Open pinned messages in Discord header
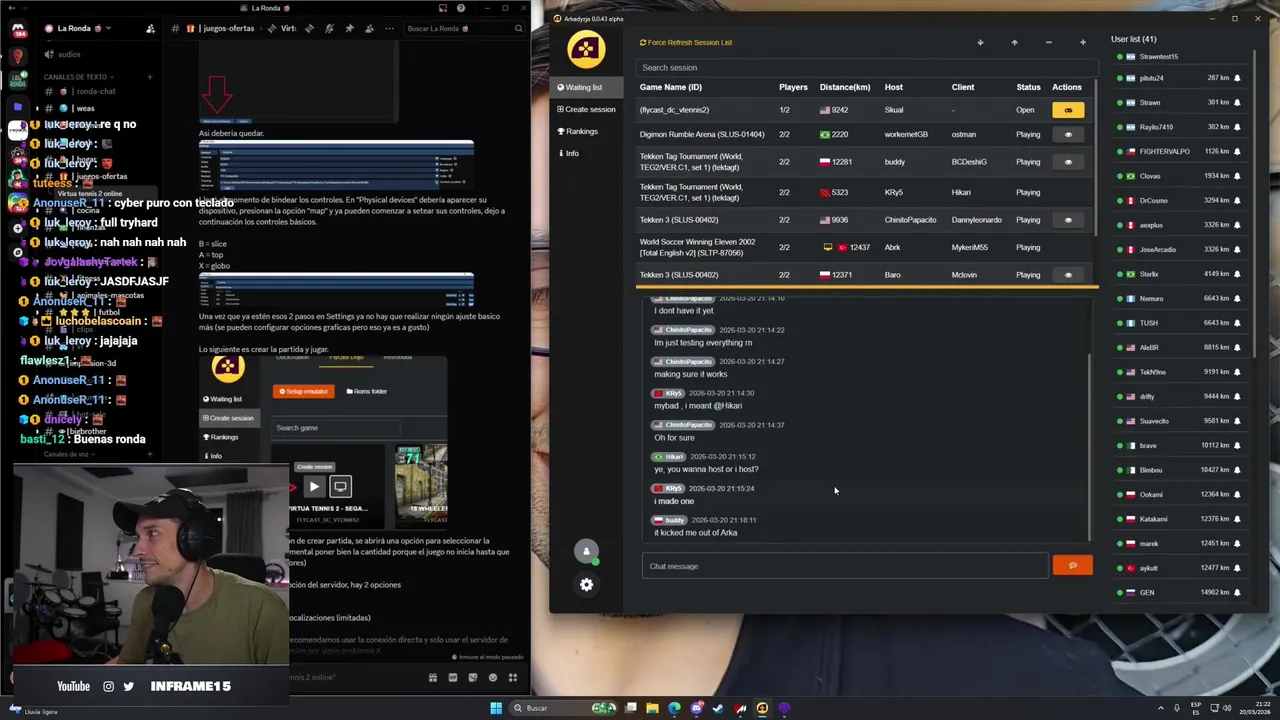 [350, 28]
